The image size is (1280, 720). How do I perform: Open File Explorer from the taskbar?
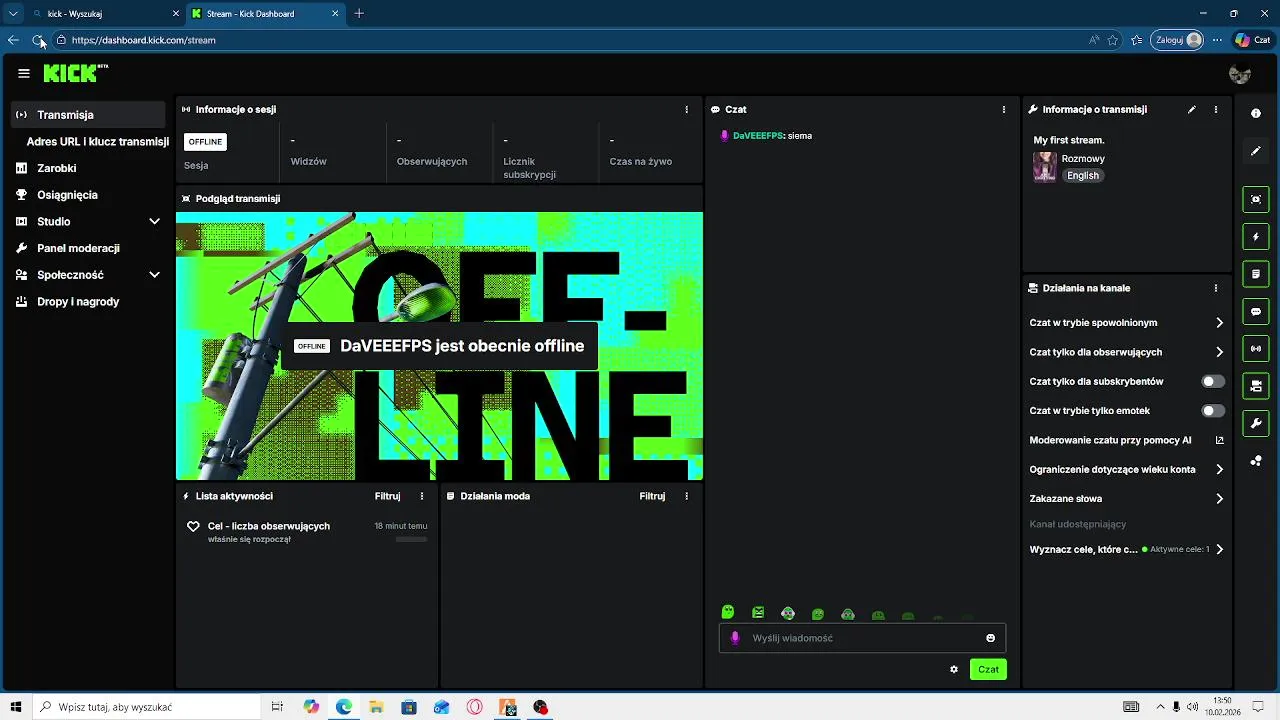376,707
